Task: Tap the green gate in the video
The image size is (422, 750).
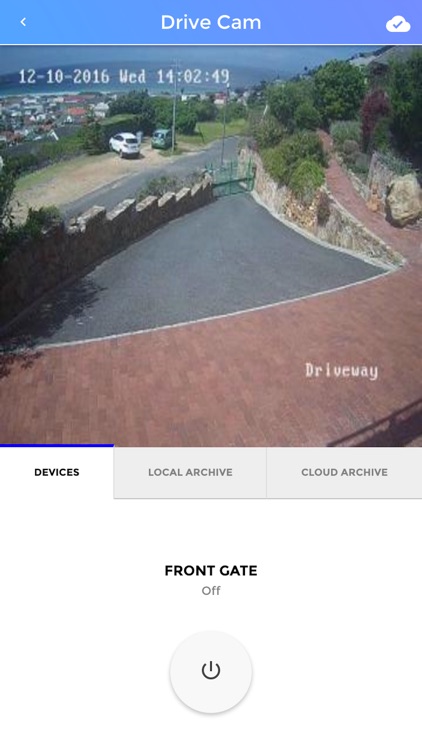Action: (230, 177)
